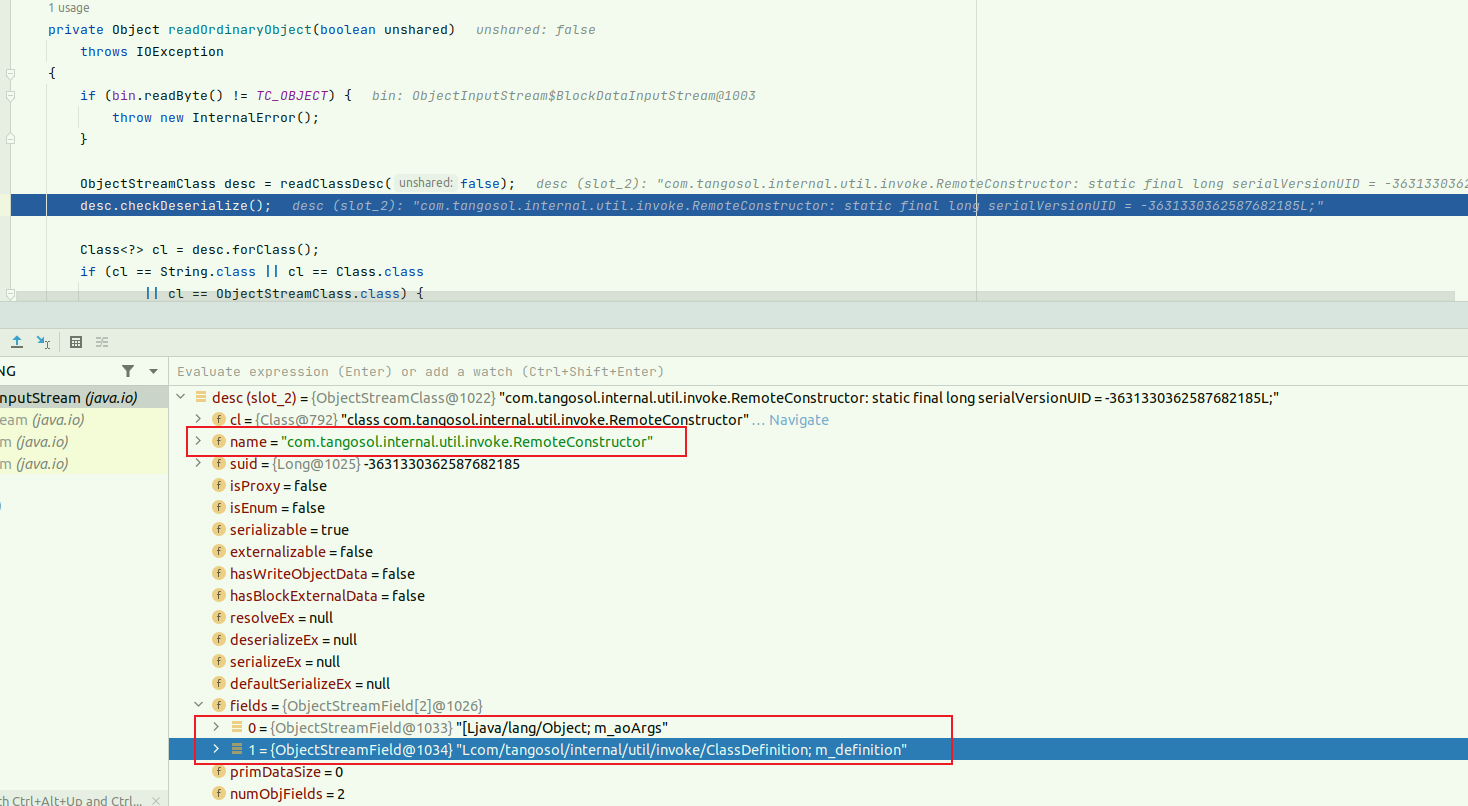Click the "1 usage" hint above the method

(x=69, y=8)
